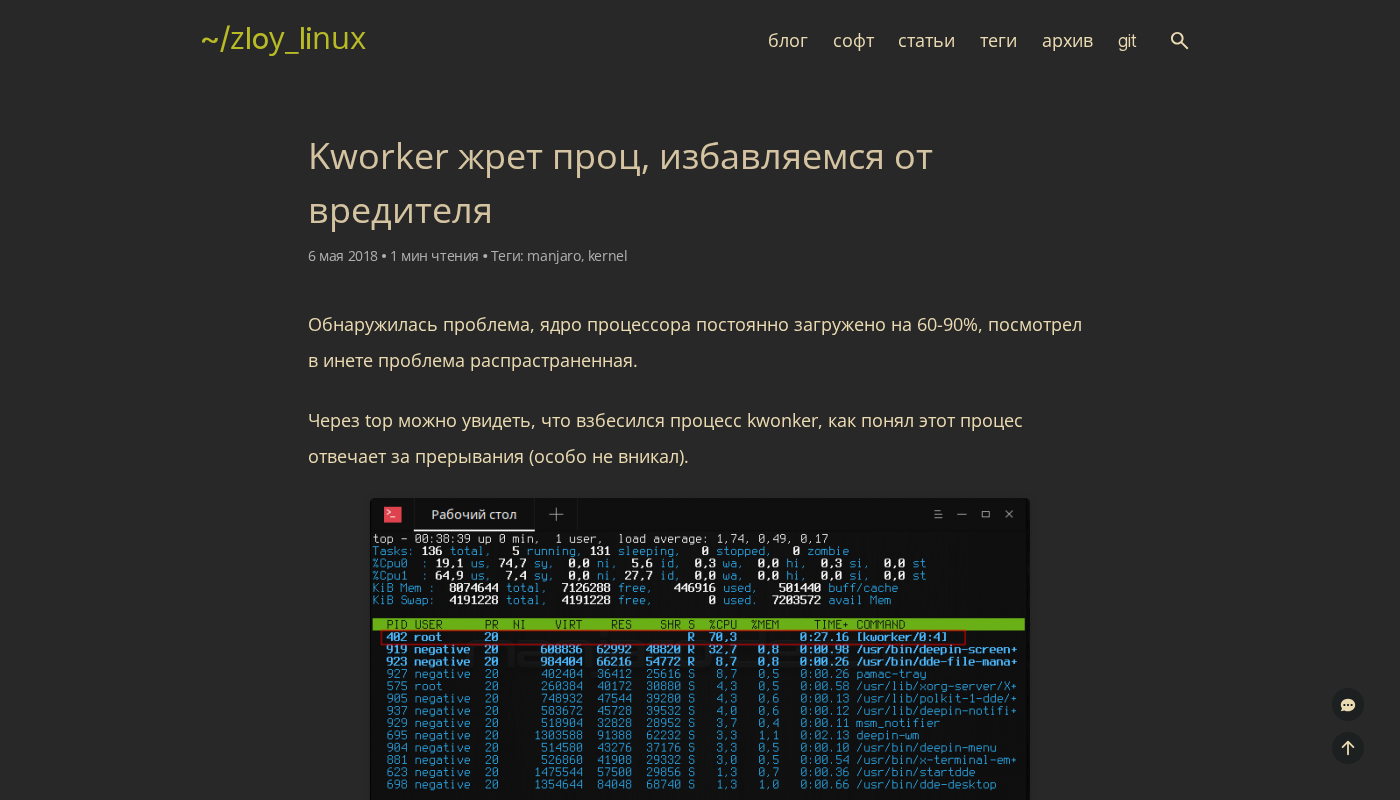This screenshot has height=800, width=1400.
Task: Navigate to статьи in the header
Action: point(926,41)
